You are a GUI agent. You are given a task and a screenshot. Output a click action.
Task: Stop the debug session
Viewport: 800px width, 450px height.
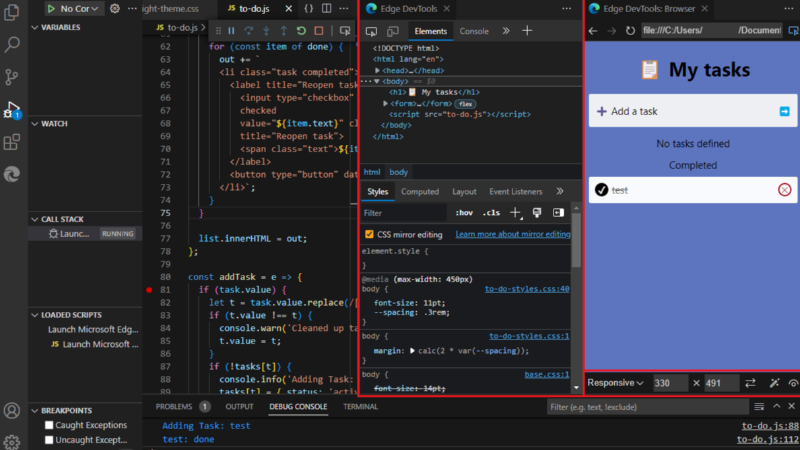[319, 31]
